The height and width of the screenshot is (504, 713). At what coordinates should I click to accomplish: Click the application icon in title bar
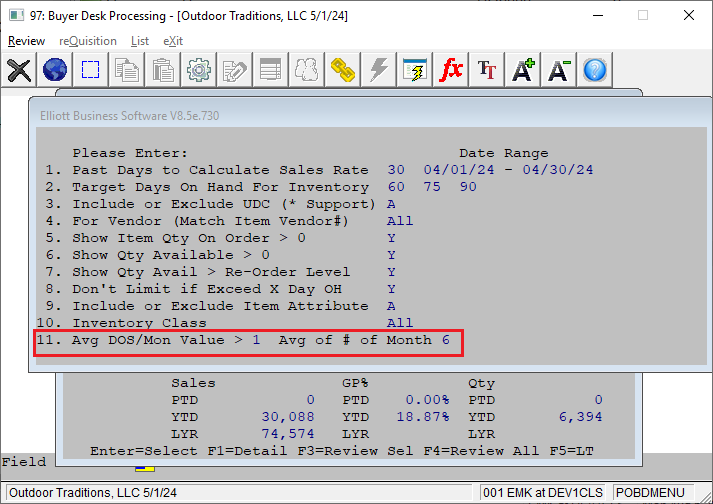pos(17,15)
